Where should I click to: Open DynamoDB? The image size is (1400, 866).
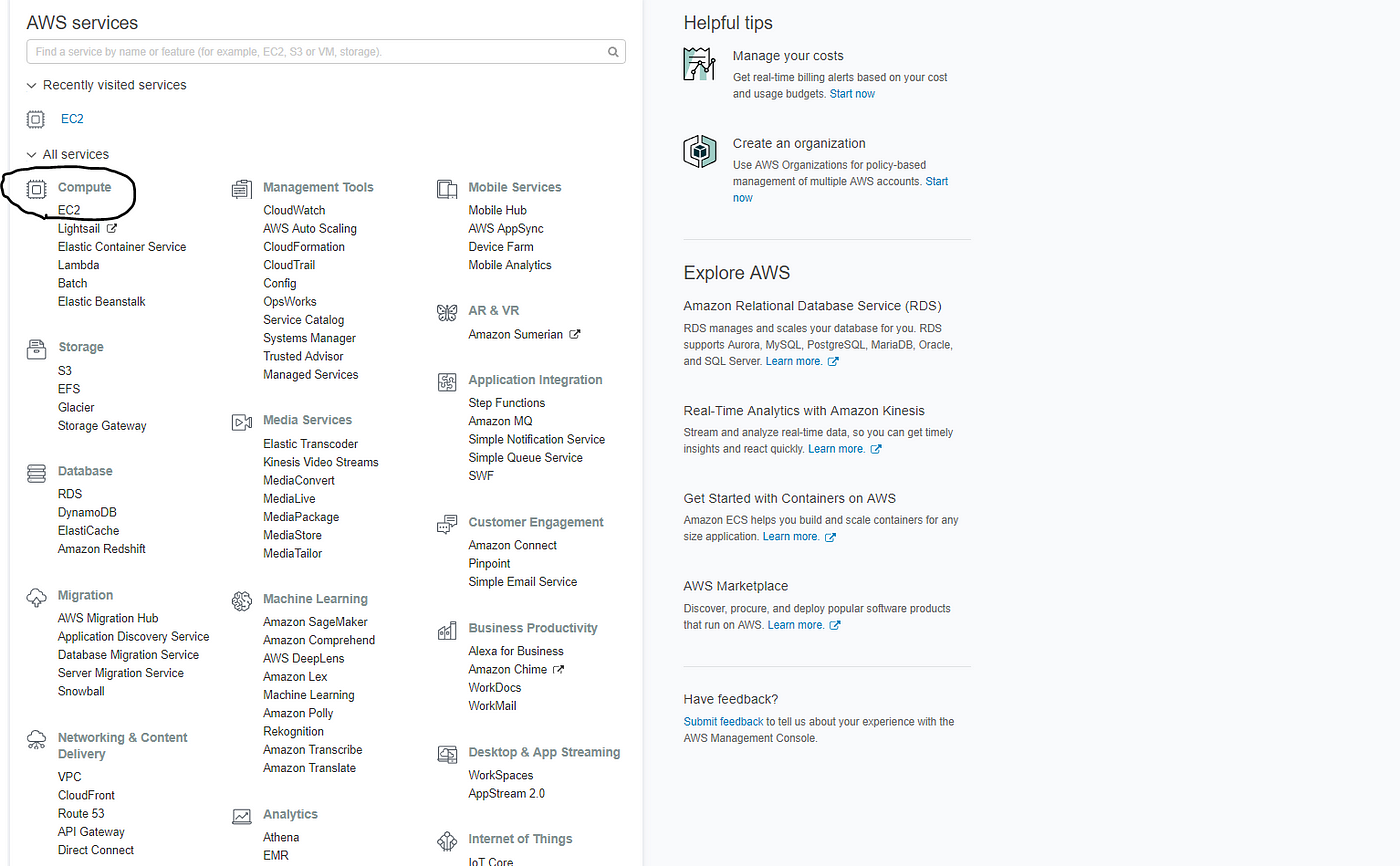click(x=87, y=513)
